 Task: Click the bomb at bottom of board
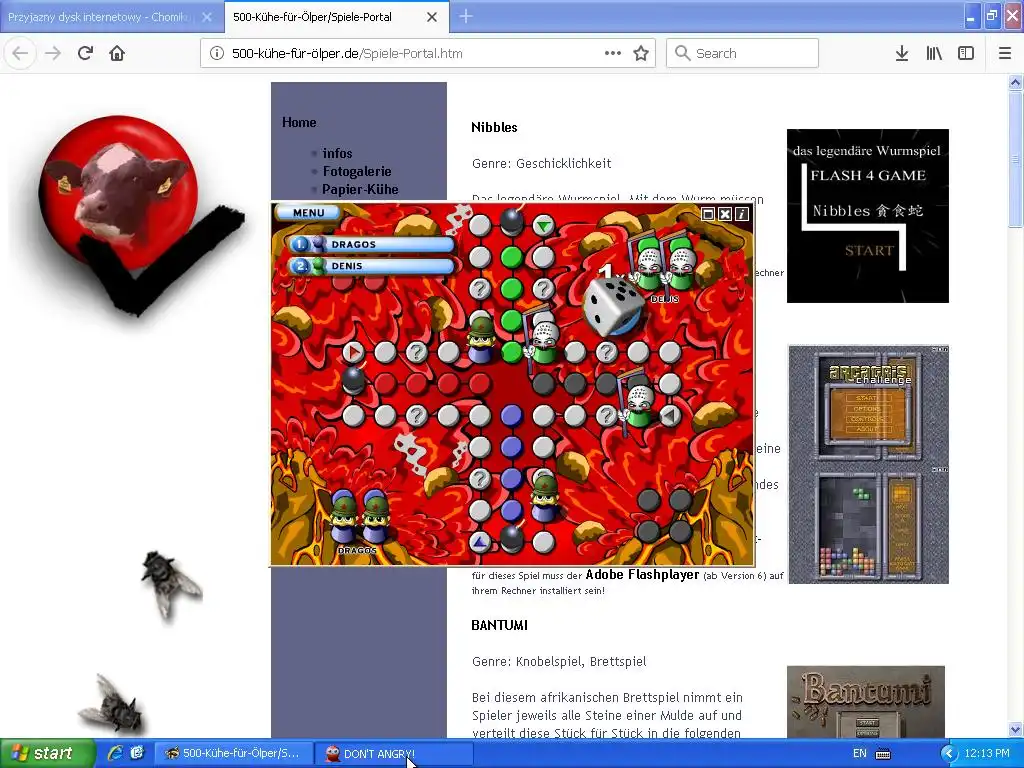511,537
